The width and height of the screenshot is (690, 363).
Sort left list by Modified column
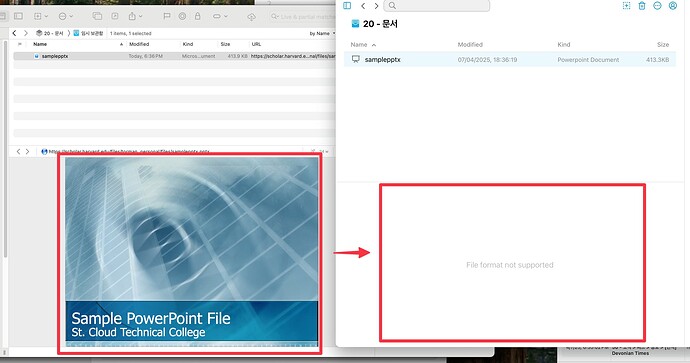point(139,44)
